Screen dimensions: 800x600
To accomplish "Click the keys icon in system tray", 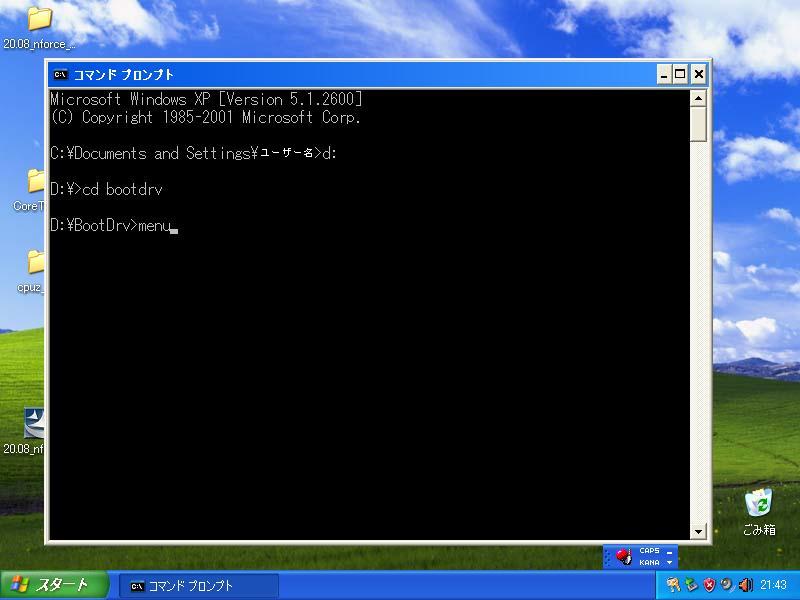I will (x=673, y=585).
